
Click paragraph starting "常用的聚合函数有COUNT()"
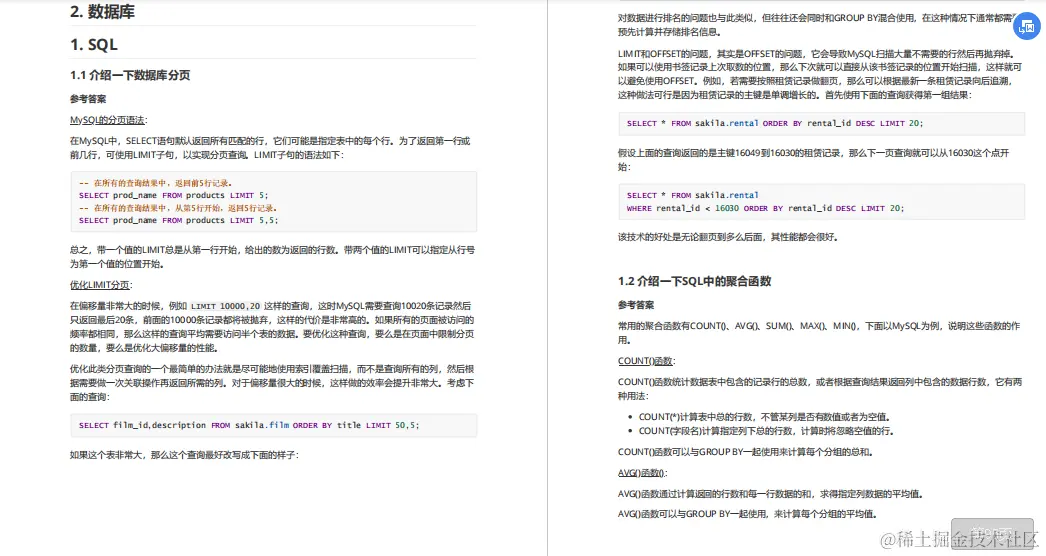819,333
